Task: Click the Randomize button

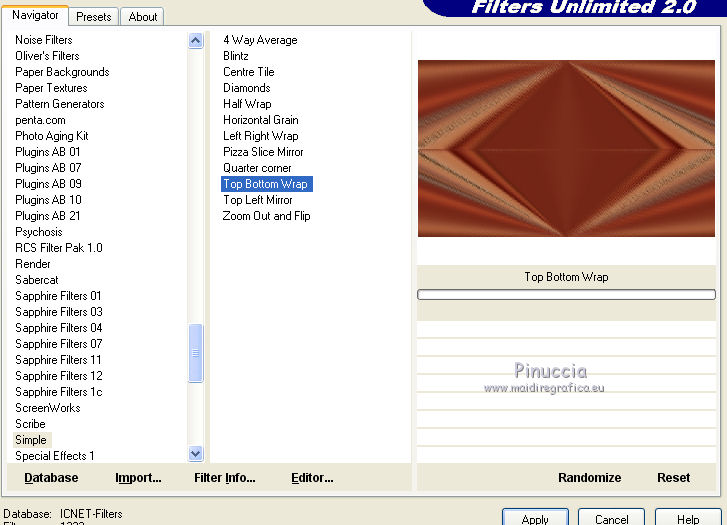Action: point(589,478)
